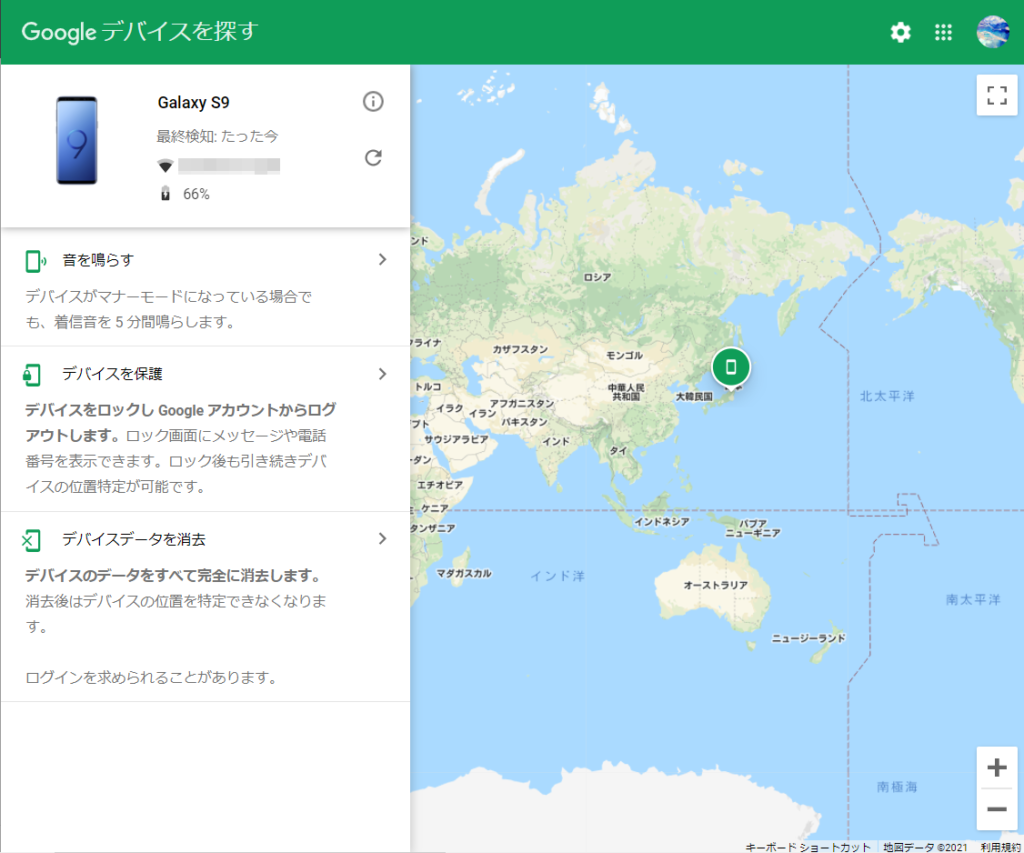Open the Google apps grid
This screenshot has height=853, width=1024.
(x=943, y=32)
